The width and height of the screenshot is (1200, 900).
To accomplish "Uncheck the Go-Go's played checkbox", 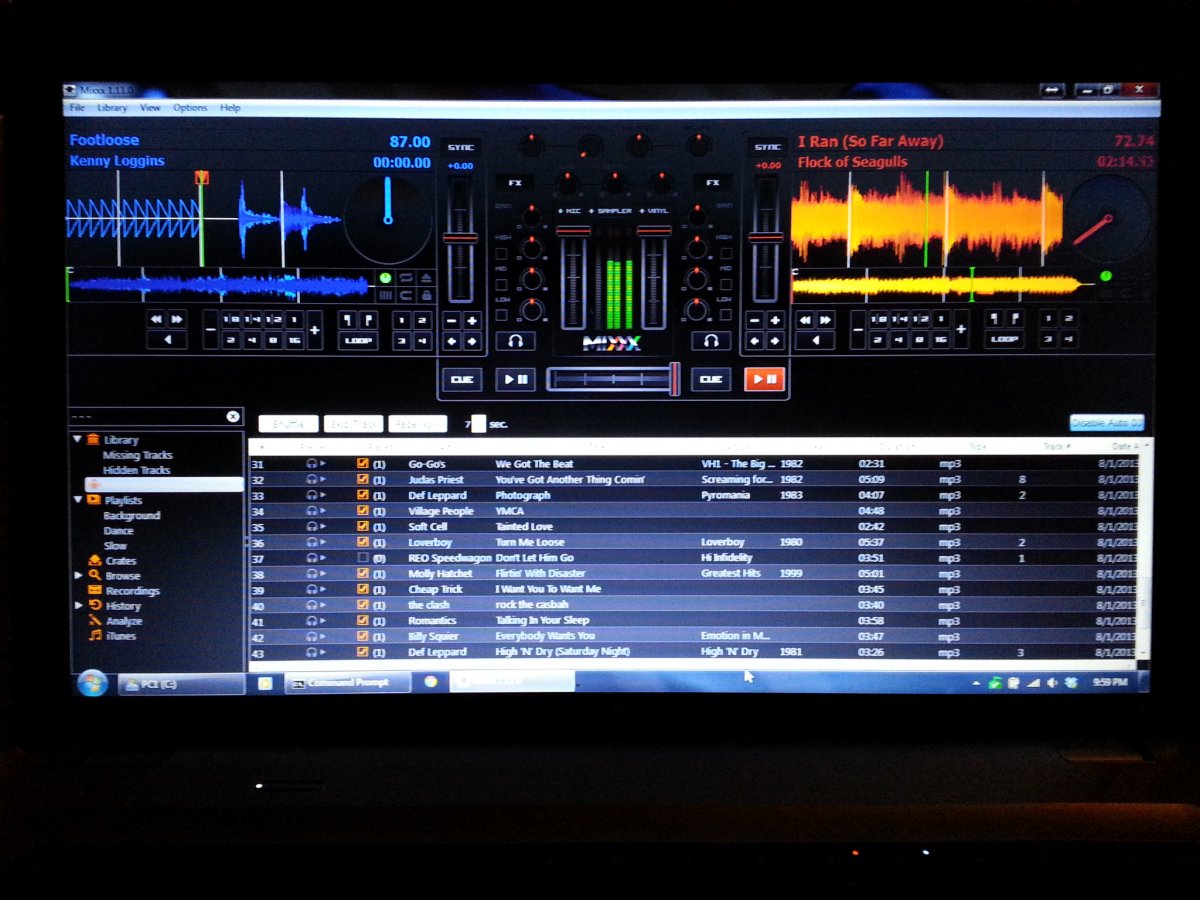I will click(x=363, y=464).
